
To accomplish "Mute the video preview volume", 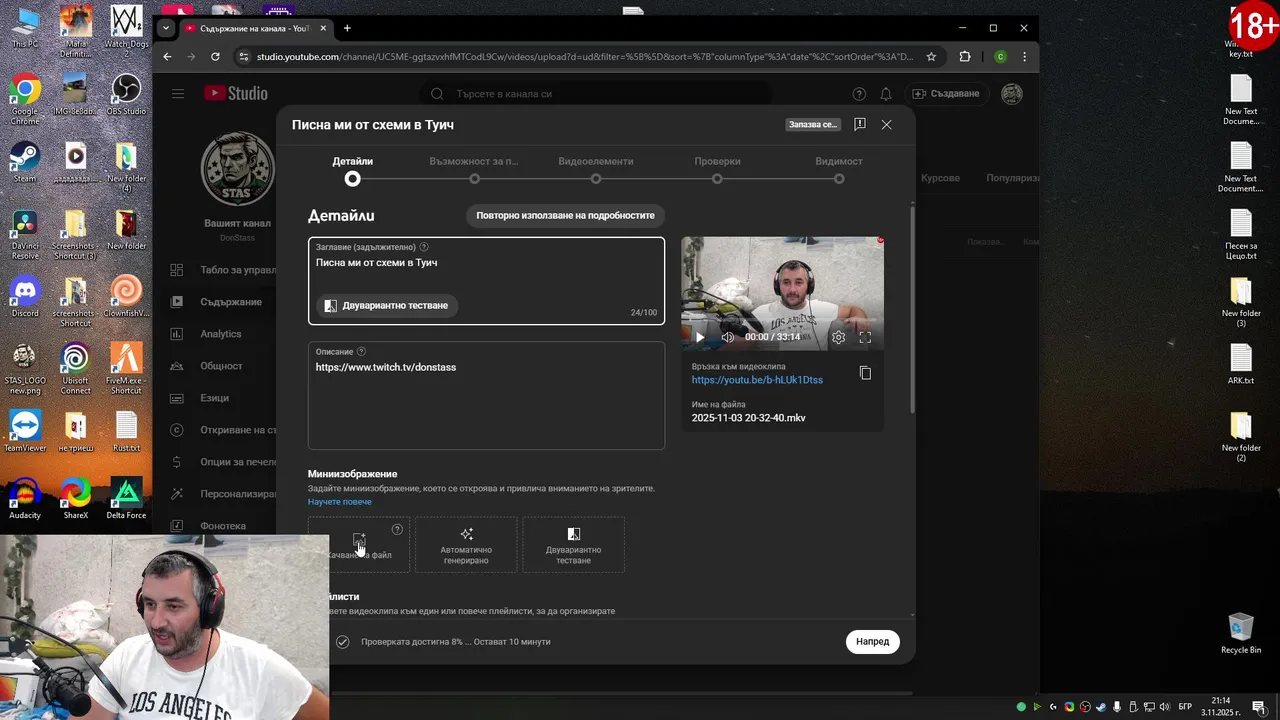I will coord(727,337).
